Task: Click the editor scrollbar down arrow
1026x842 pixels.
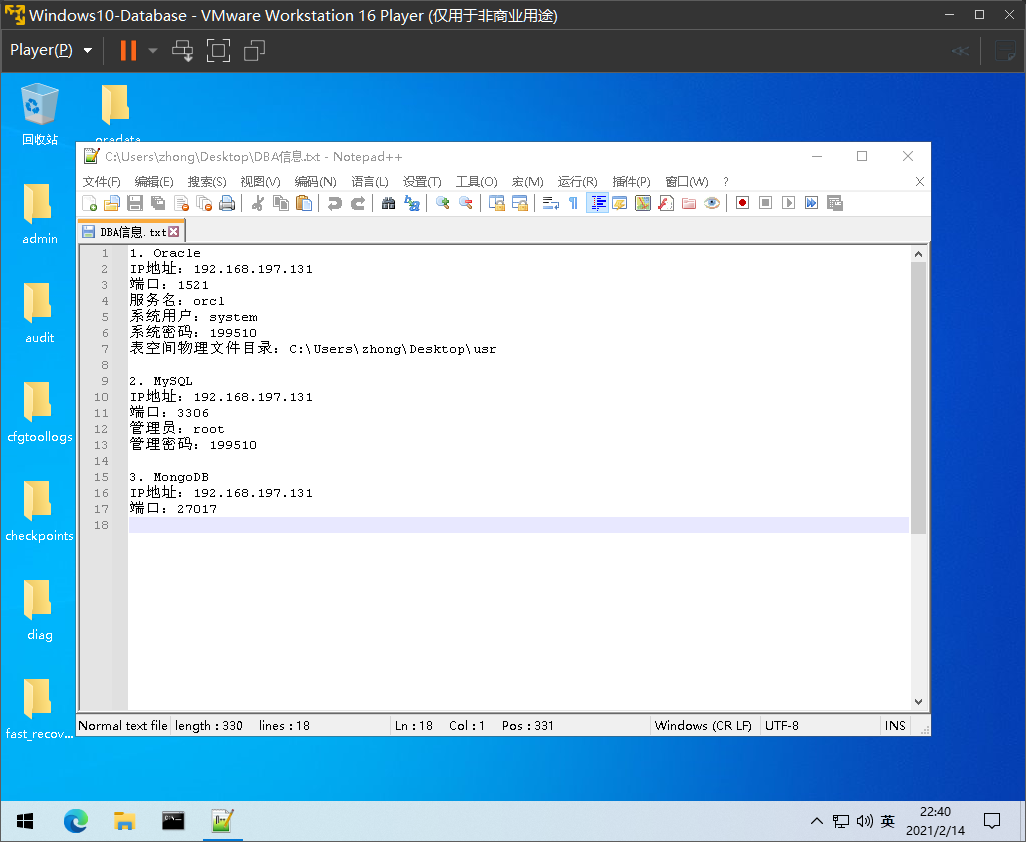Action: 918,701
